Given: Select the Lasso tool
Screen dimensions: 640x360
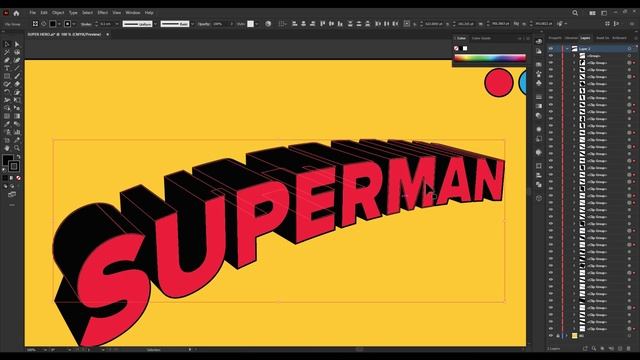Looking at the screenshot, I should pyautogui.click(x=17, y=52).
